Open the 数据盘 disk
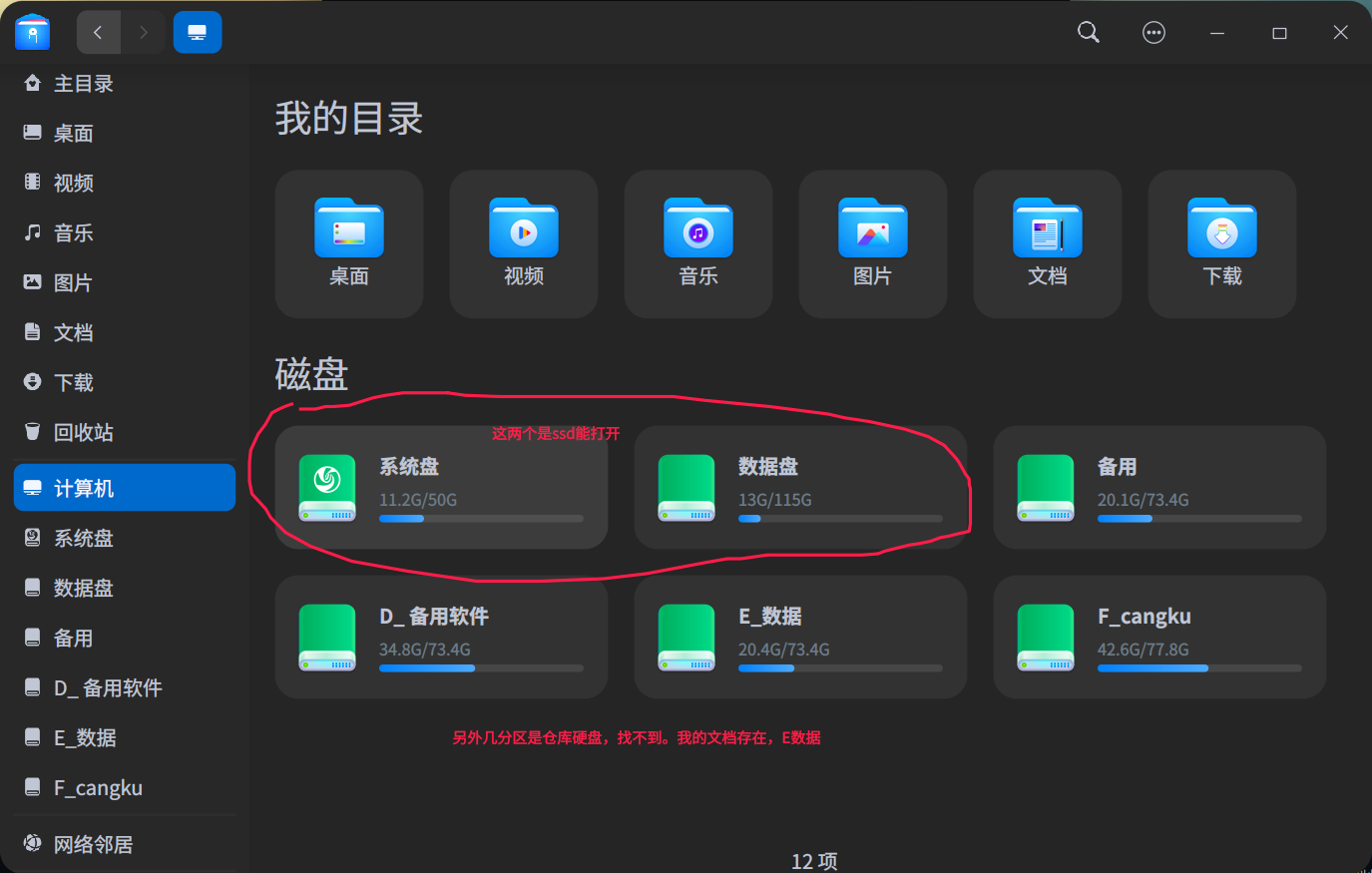Screen dimensions: 1372x873 (798, 487)
